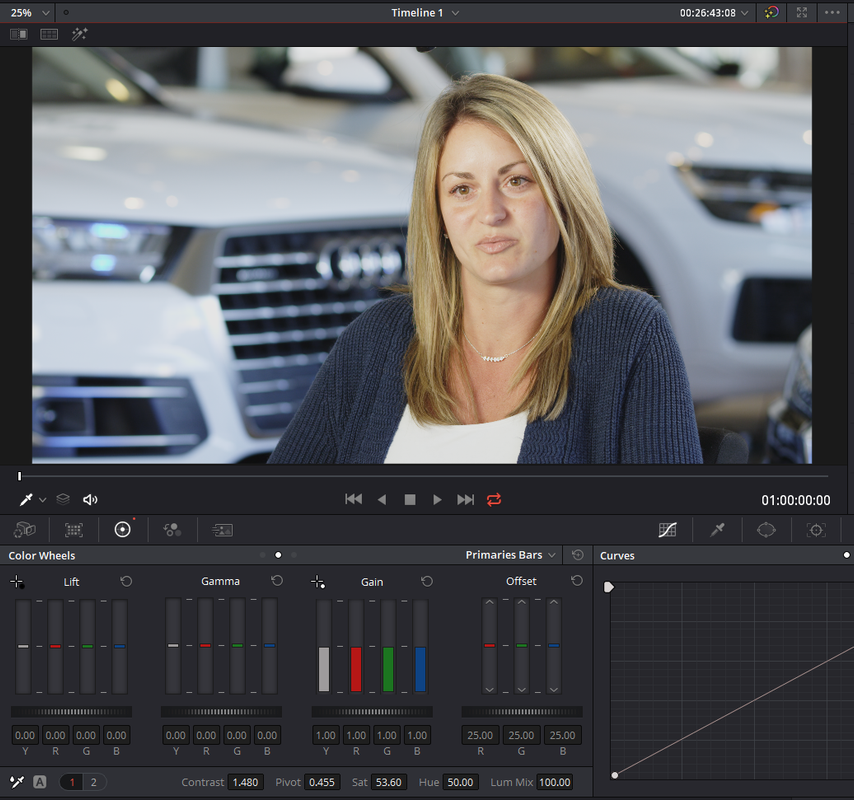Open the Color Match palette icon
This screenshot has height=800, width=854.
[x=74, y=529]
